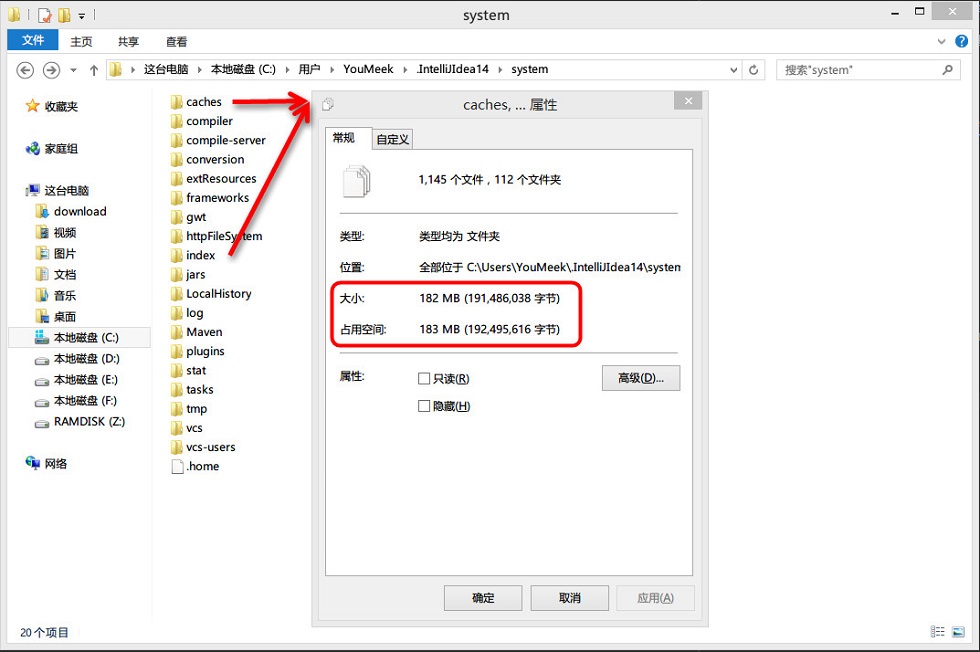Click the 确定 button
The width and height of the screenshot is (980, 652).
point(483,598)
